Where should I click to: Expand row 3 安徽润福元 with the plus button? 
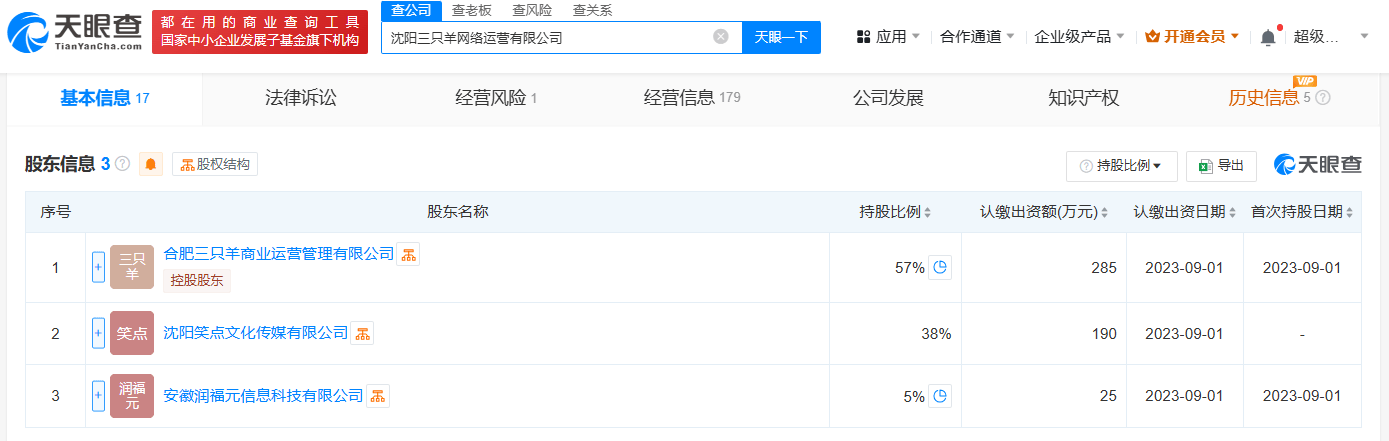click(x=98, y=396)
